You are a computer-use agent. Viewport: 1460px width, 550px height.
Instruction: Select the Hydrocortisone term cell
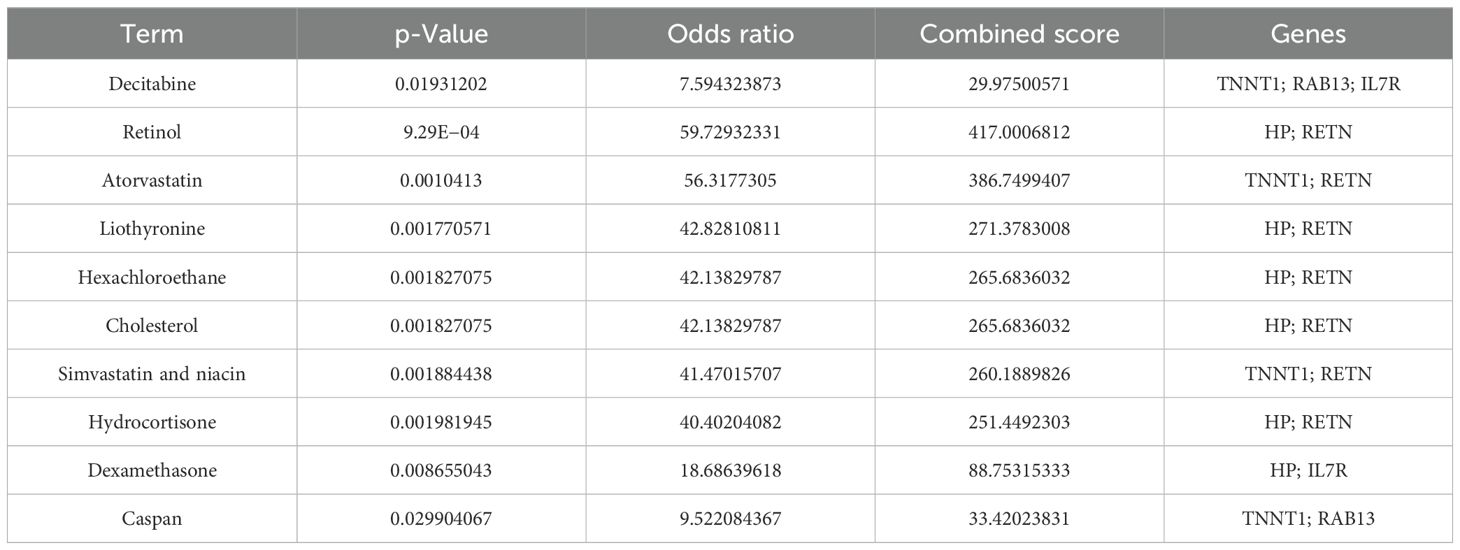(152, 422)
